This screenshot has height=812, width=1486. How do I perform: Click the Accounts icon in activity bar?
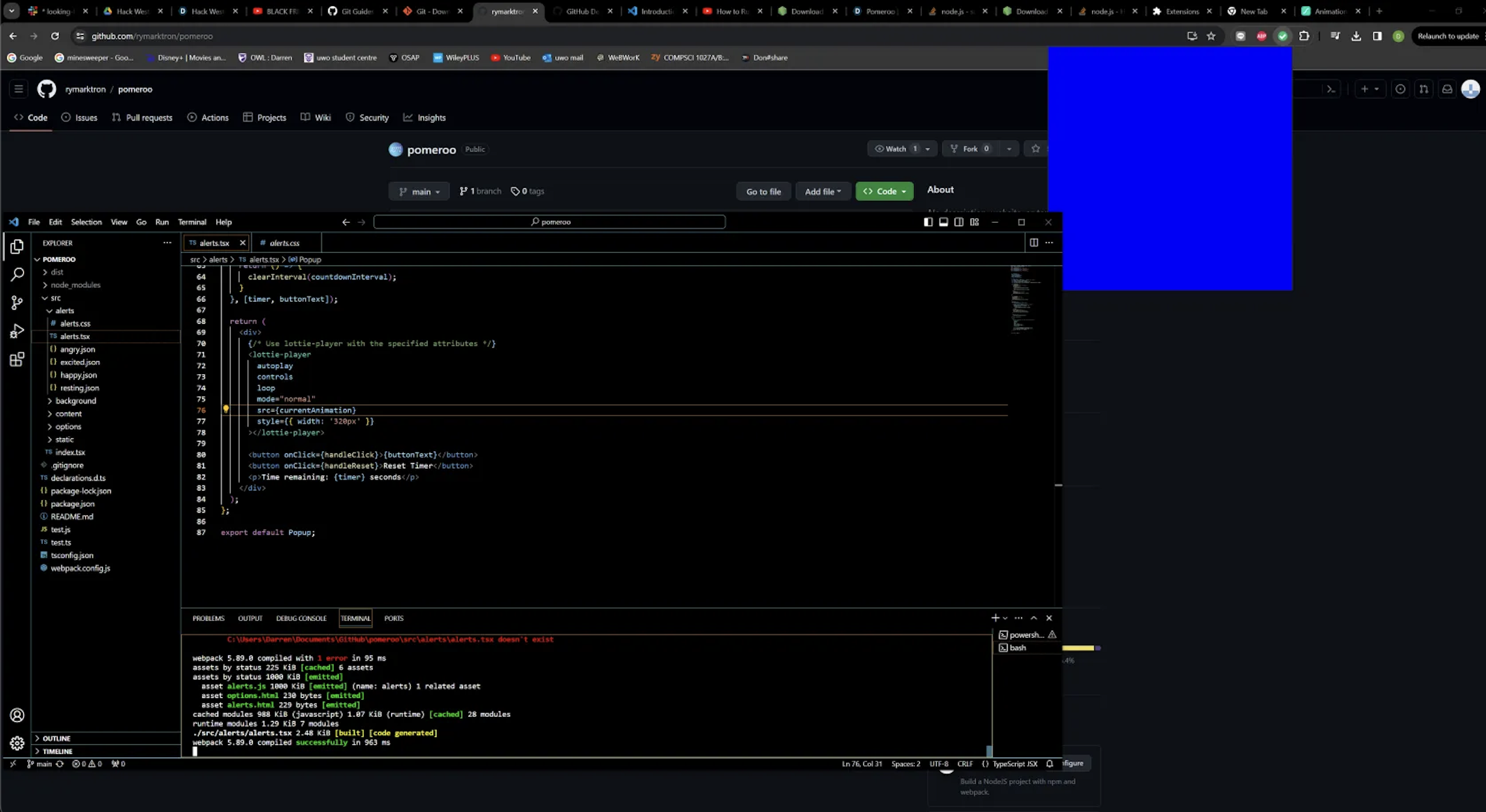coord(17,715)
